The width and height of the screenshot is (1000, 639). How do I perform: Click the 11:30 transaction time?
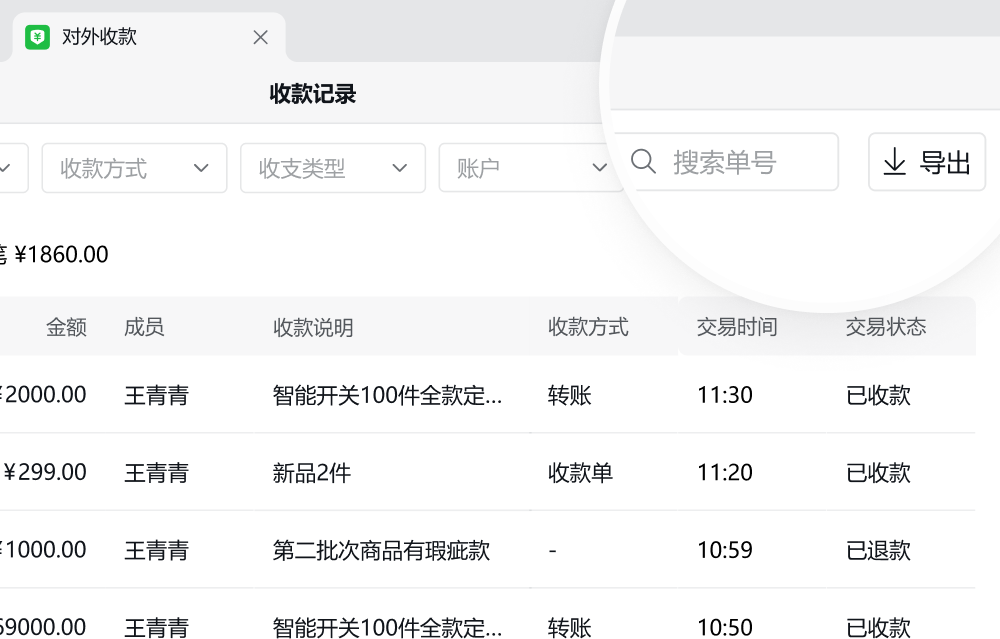click(x=724, y=395)
